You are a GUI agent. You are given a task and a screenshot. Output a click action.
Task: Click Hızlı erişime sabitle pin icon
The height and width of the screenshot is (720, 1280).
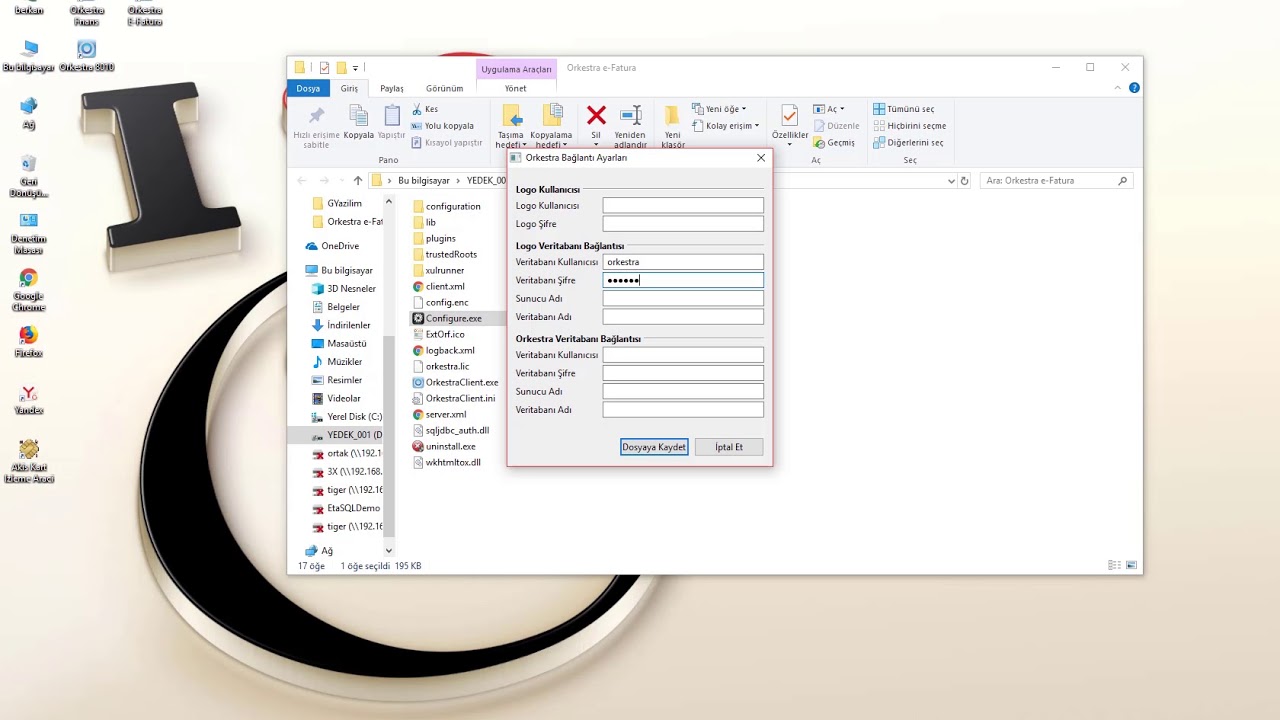[316, 126]
